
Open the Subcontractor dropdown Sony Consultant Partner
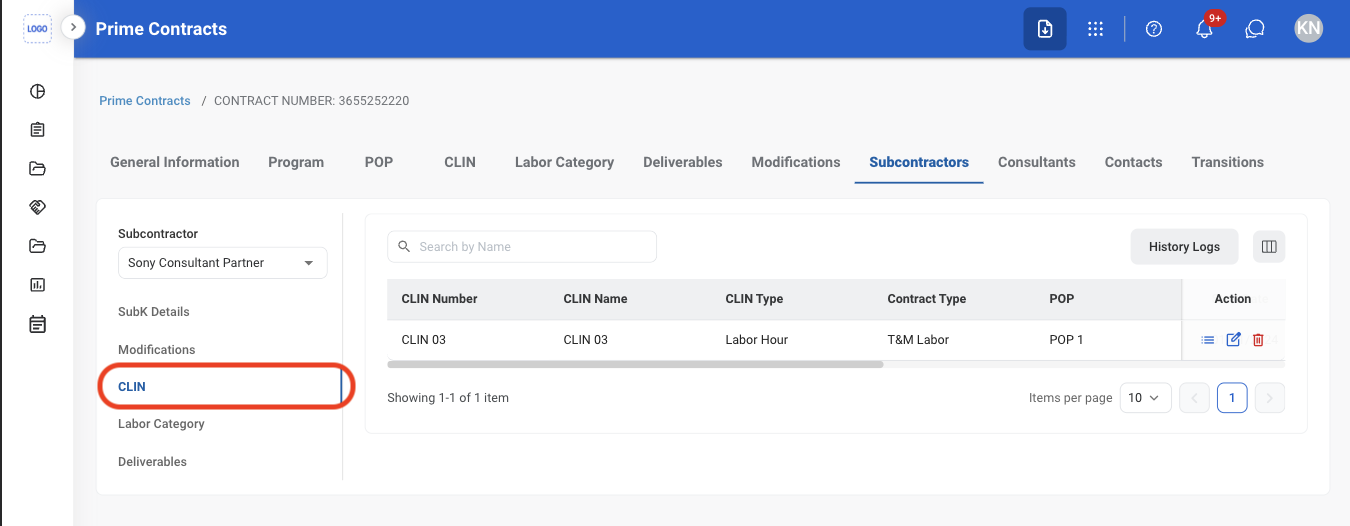222,263
